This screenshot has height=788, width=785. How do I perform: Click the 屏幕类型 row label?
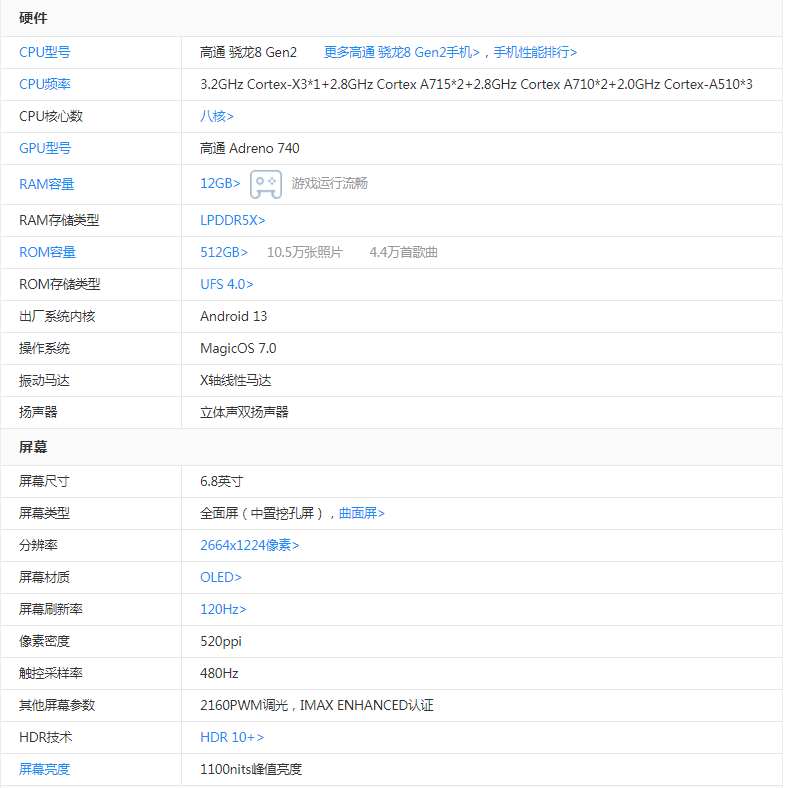[44, 514]
